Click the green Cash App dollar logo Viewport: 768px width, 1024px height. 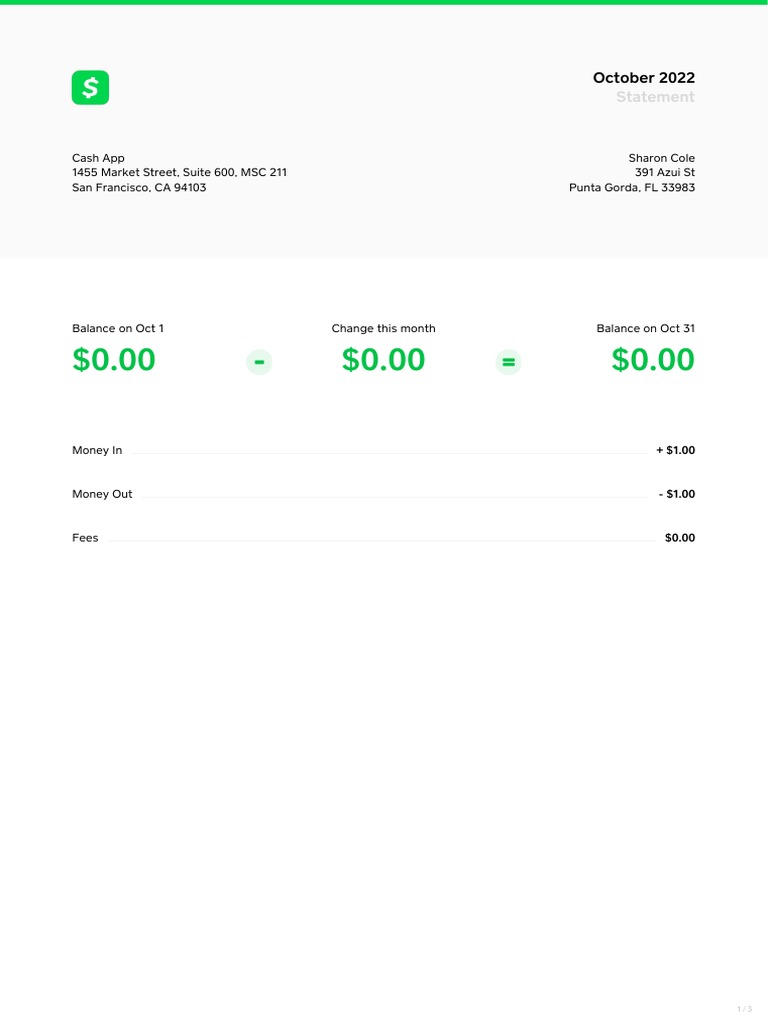(90, 88)
